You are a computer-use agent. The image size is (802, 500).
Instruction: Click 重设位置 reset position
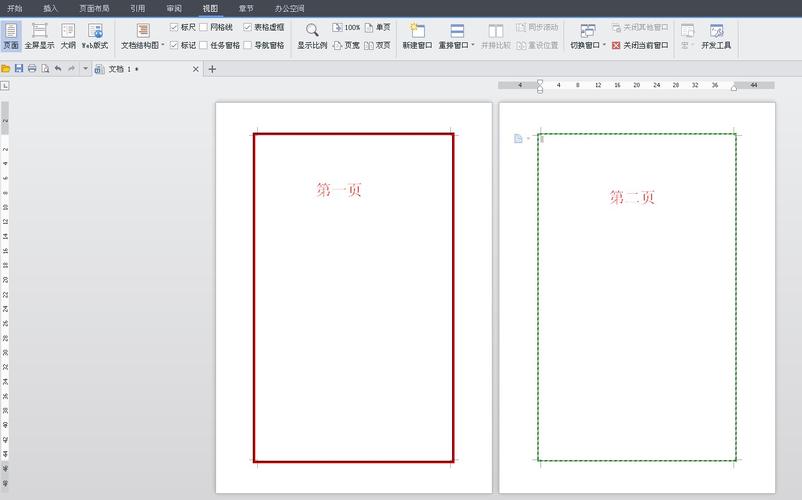[x=537, y=45]
